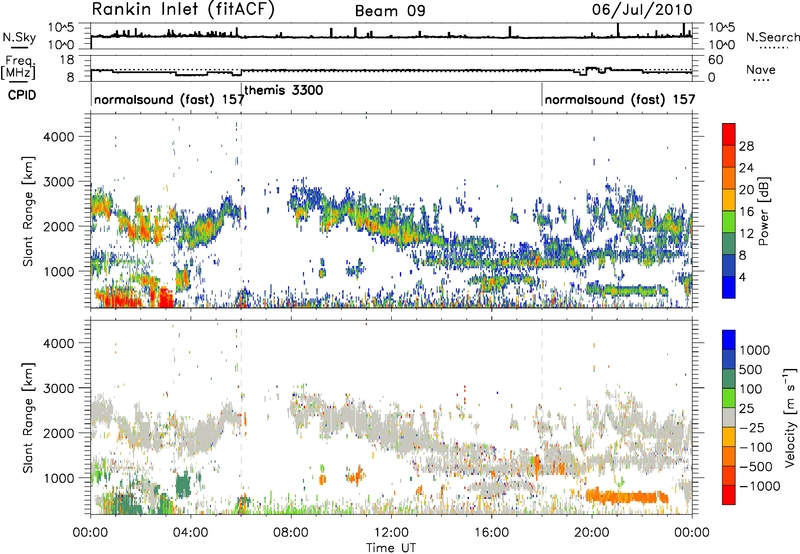Click the "N.Sky" legend label
Viewport: 800px width, 554px height.
[x=19, y=37]
